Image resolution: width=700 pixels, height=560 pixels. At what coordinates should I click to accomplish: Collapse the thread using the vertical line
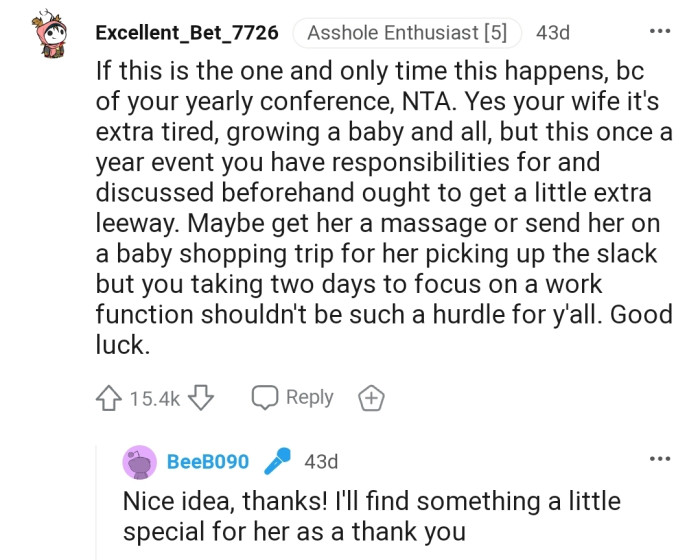(x=96, y=500)
